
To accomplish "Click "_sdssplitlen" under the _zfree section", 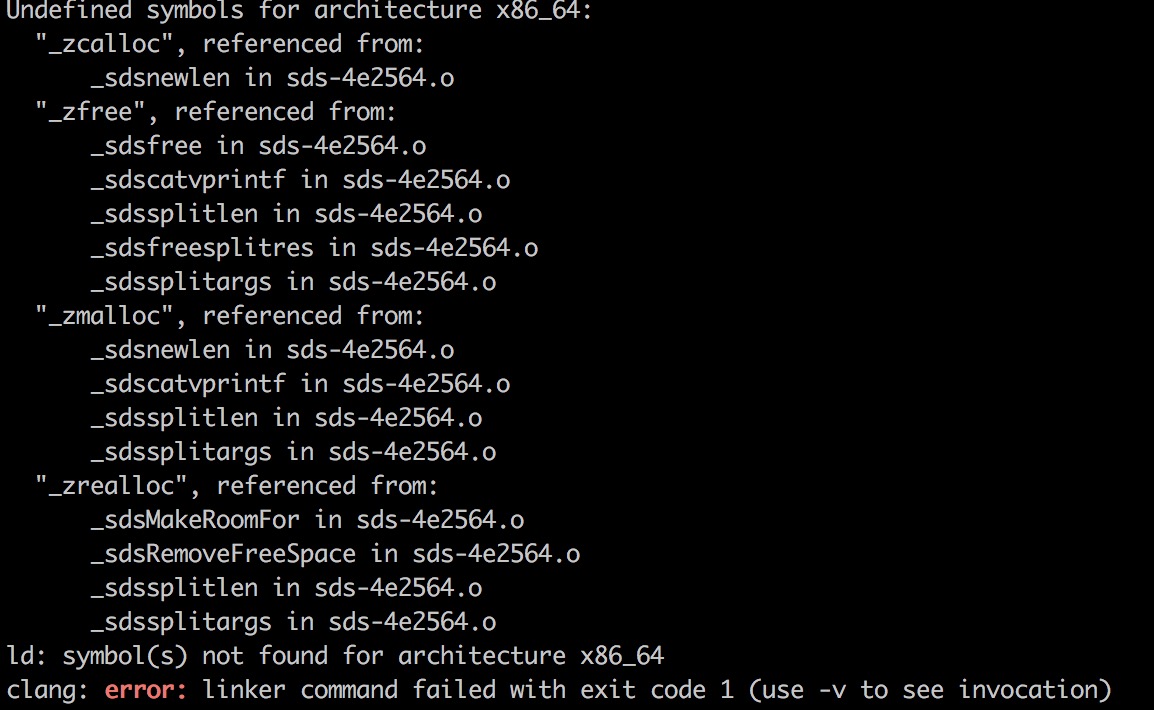I will click(x=174, y=214).
